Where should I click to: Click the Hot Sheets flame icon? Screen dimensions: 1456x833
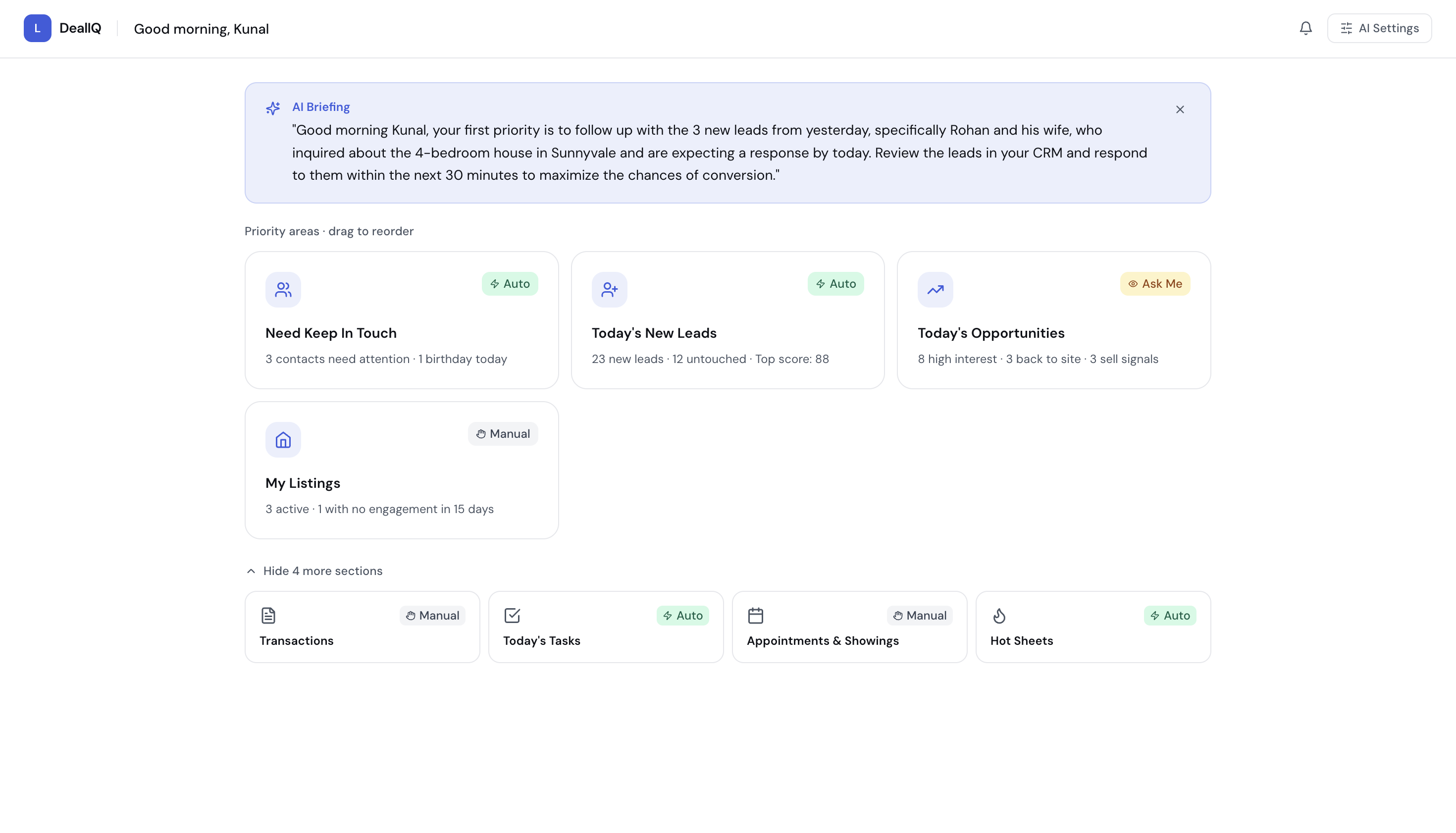point(999,616)
